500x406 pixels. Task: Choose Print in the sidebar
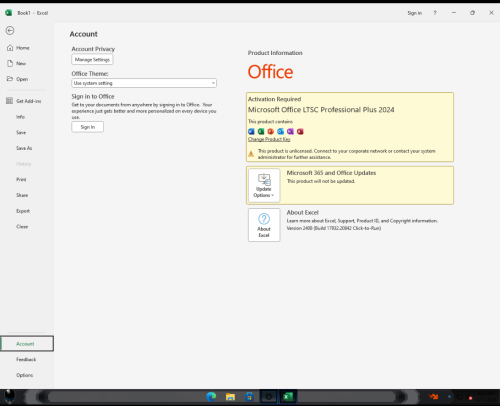(21, 179)
